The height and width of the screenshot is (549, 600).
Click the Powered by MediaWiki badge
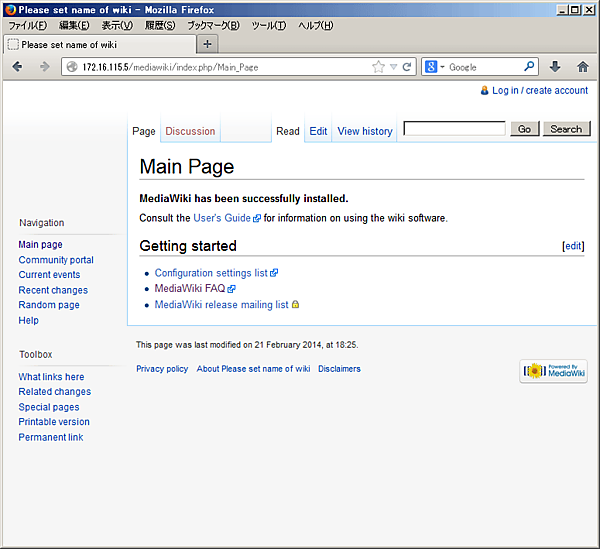pyautogui.click(x=553, y=371)
